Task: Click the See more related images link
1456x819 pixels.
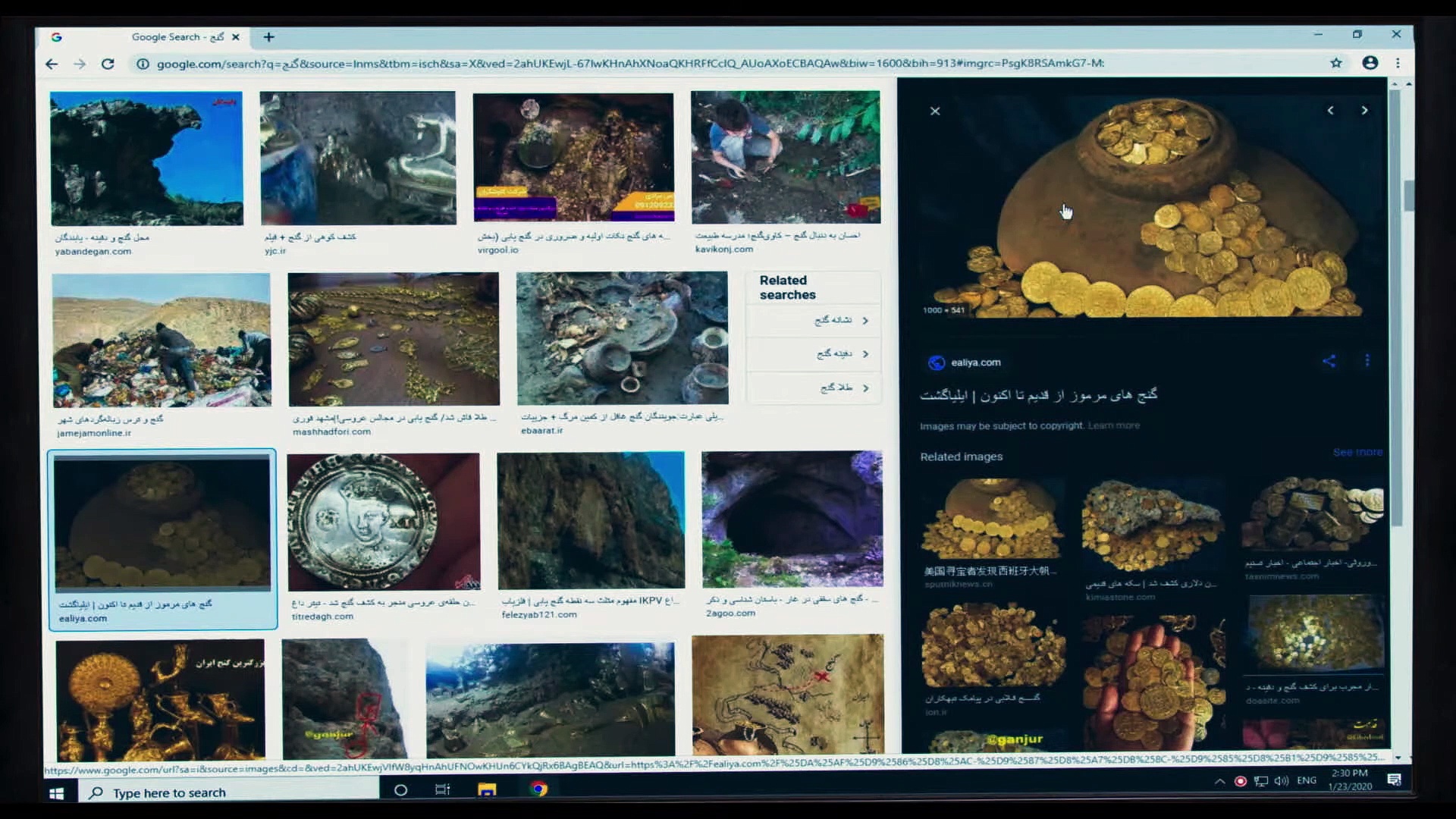Action: pos(1357,452)
